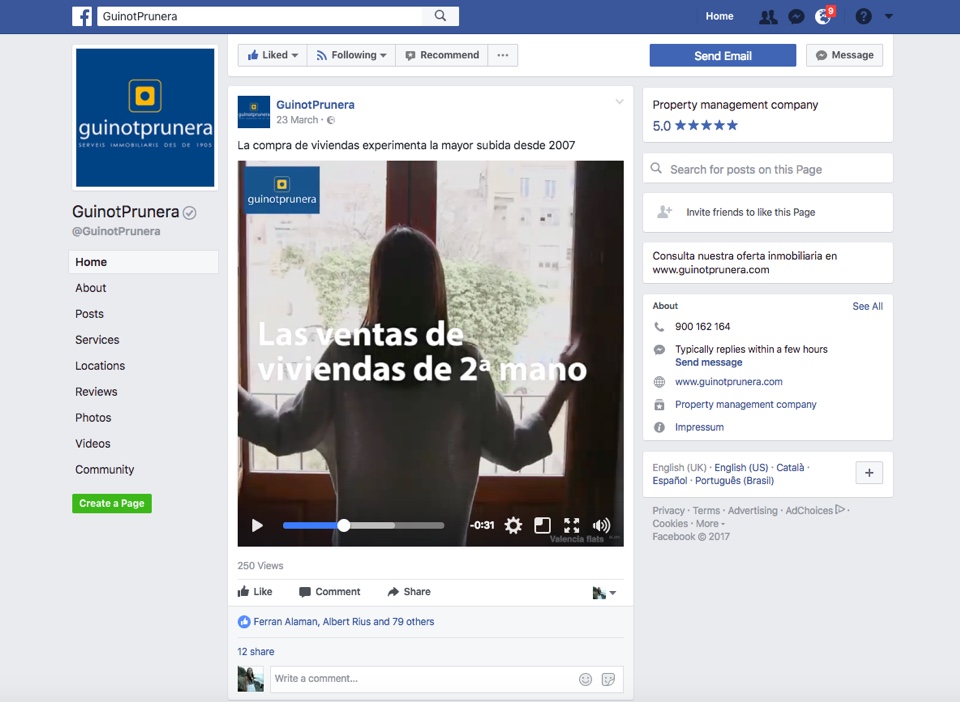Open Services in the page sidebar
Image resolution: width=960 pixels, height=702 pixels.
pos(97,340)
